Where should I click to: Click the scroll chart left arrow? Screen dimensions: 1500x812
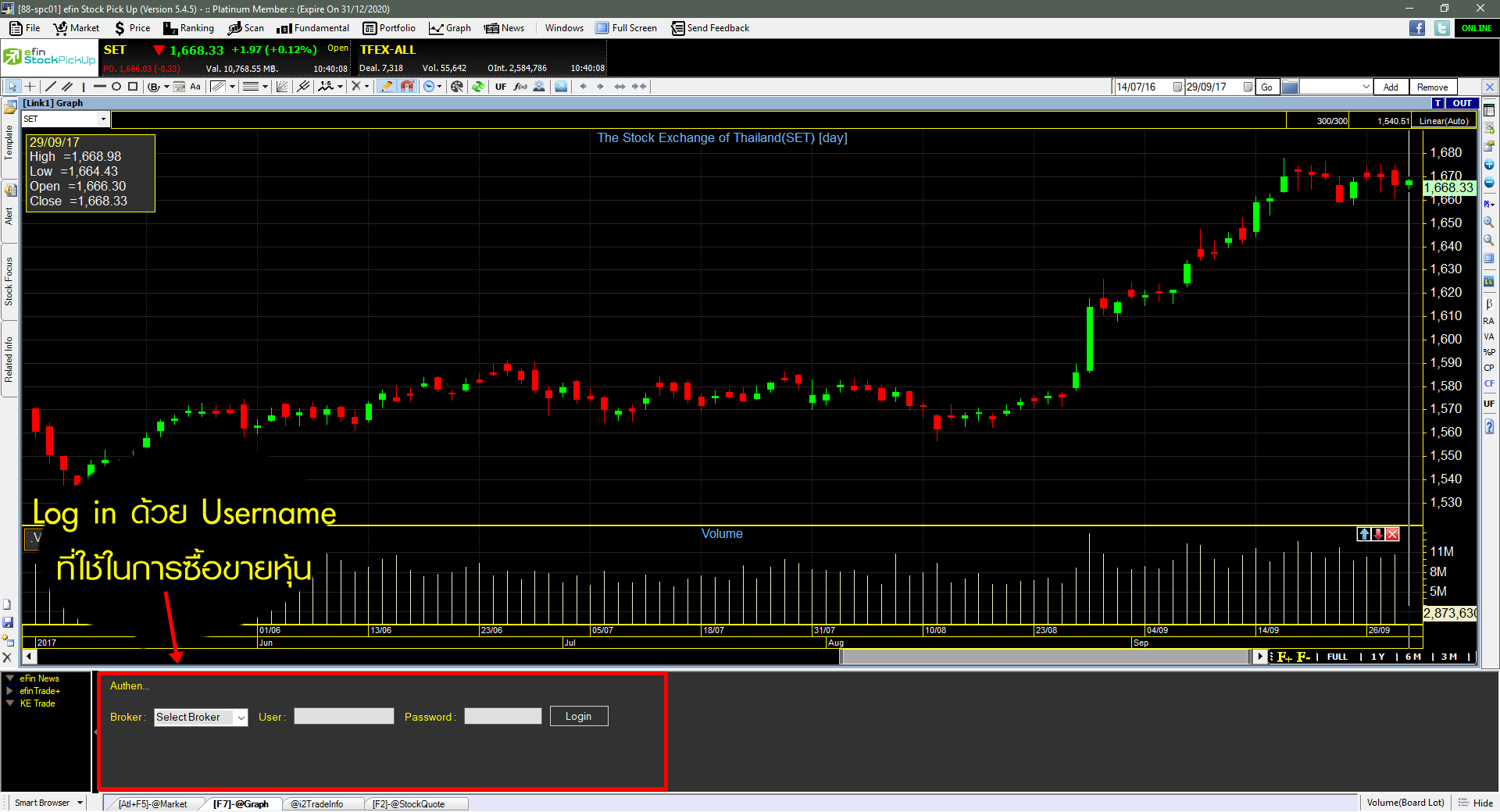click(x=583, y=87)
